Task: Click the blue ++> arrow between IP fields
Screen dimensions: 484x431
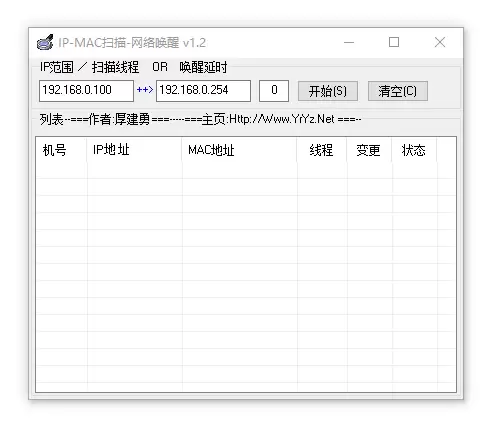Action: coord(145,90)
